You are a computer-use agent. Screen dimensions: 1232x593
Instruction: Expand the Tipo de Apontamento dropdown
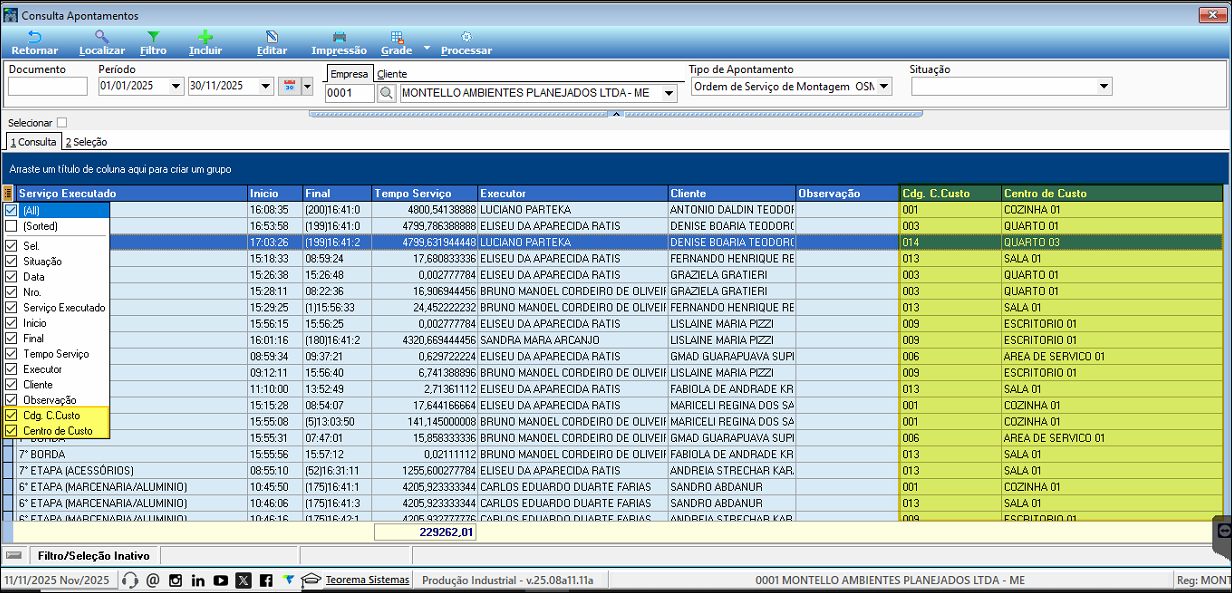[884, 87]
